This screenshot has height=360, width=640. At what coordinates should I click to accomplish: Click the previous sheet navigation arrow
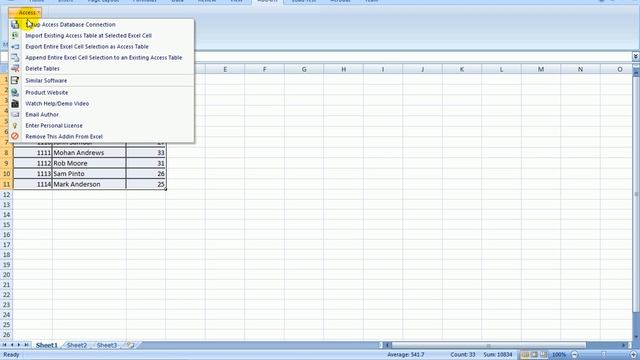pos(12,345)
